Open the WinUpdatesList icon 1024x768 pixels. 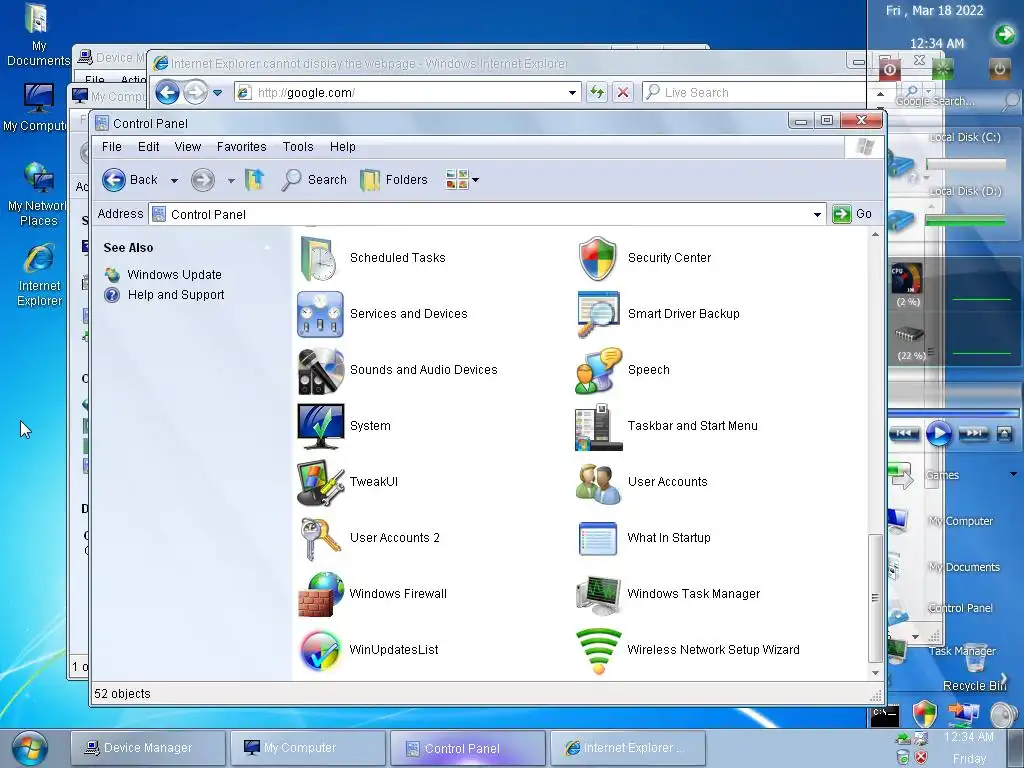coord(320,650)
